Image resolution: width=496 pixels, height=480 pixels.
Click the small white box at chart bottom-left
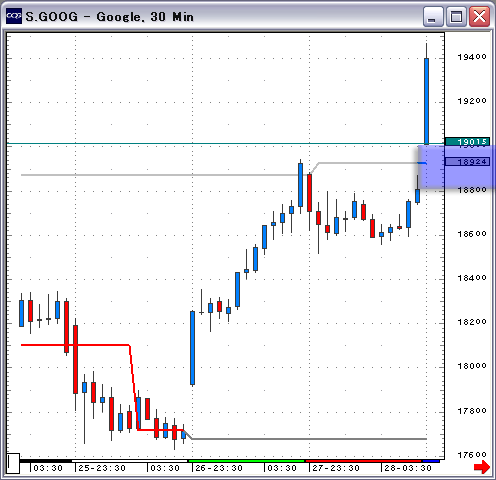coord(13,463)
